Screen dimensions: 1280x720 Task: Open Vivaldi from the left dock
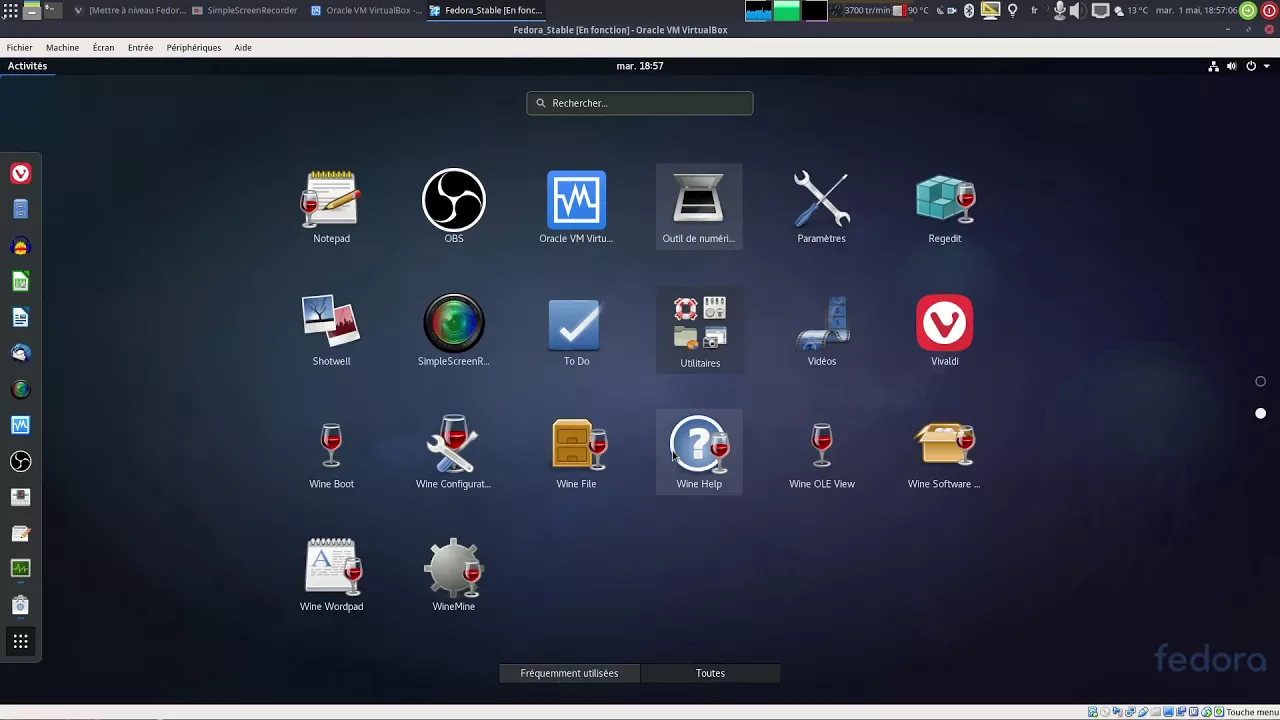(x=20, y=174)
